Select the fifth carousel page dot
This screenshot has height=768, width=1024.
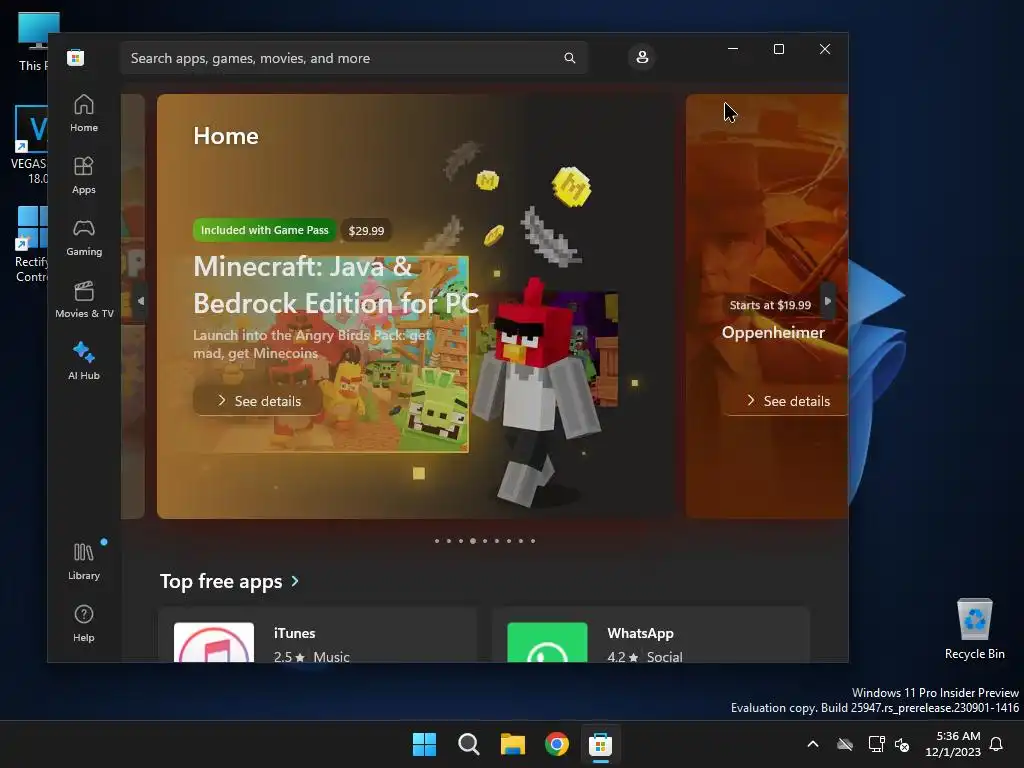coord(485,541)
